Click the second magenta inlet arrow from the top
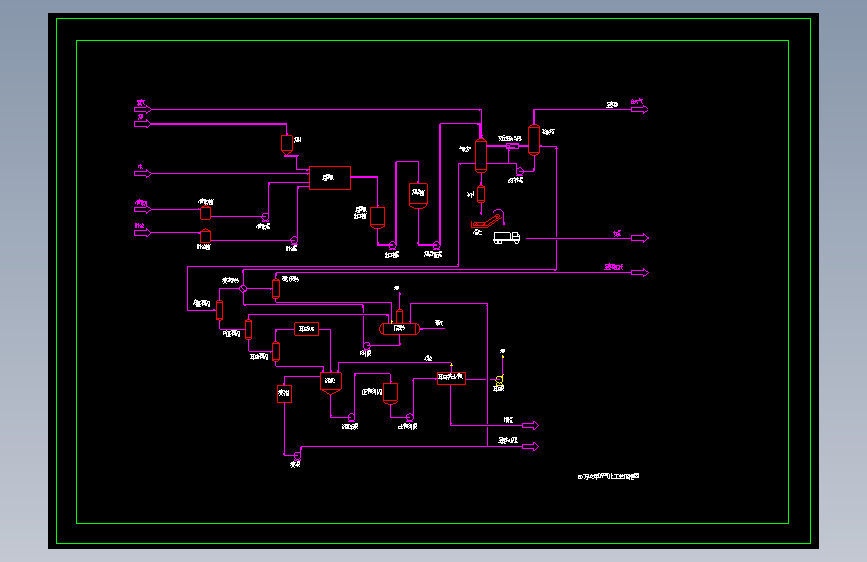The image size is (867, 562). tap(143, 124)
